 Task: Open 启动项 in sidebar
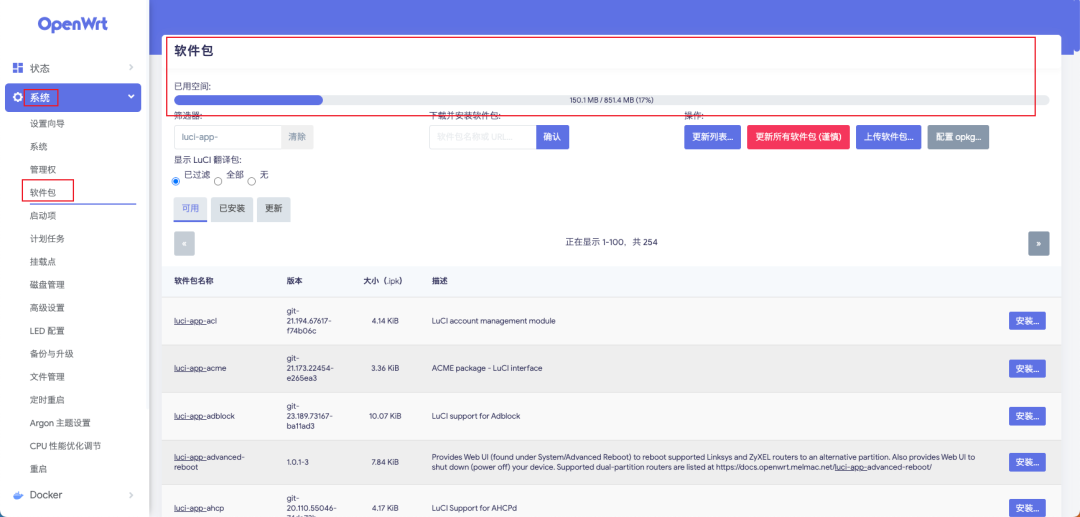click(43, 216)
